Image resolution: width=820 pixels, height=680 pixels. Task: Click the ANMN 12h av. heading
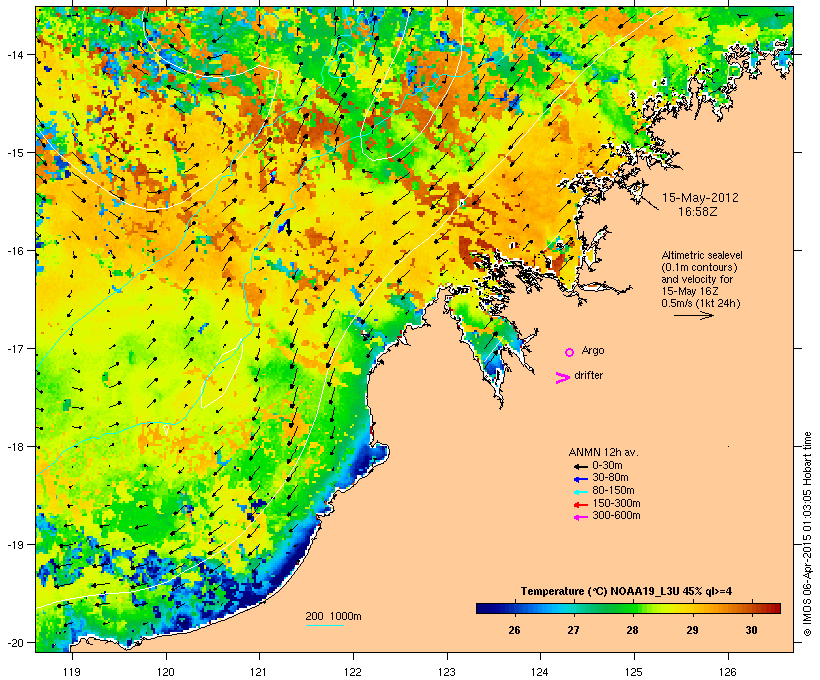click(x=603, y=452)
